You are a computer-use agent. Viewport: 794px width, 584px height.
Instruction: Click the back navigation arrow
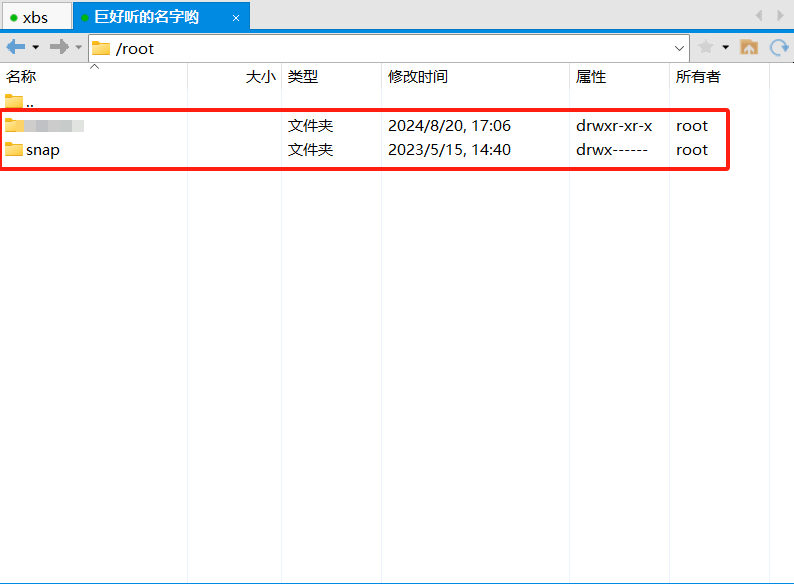(16, 47)
